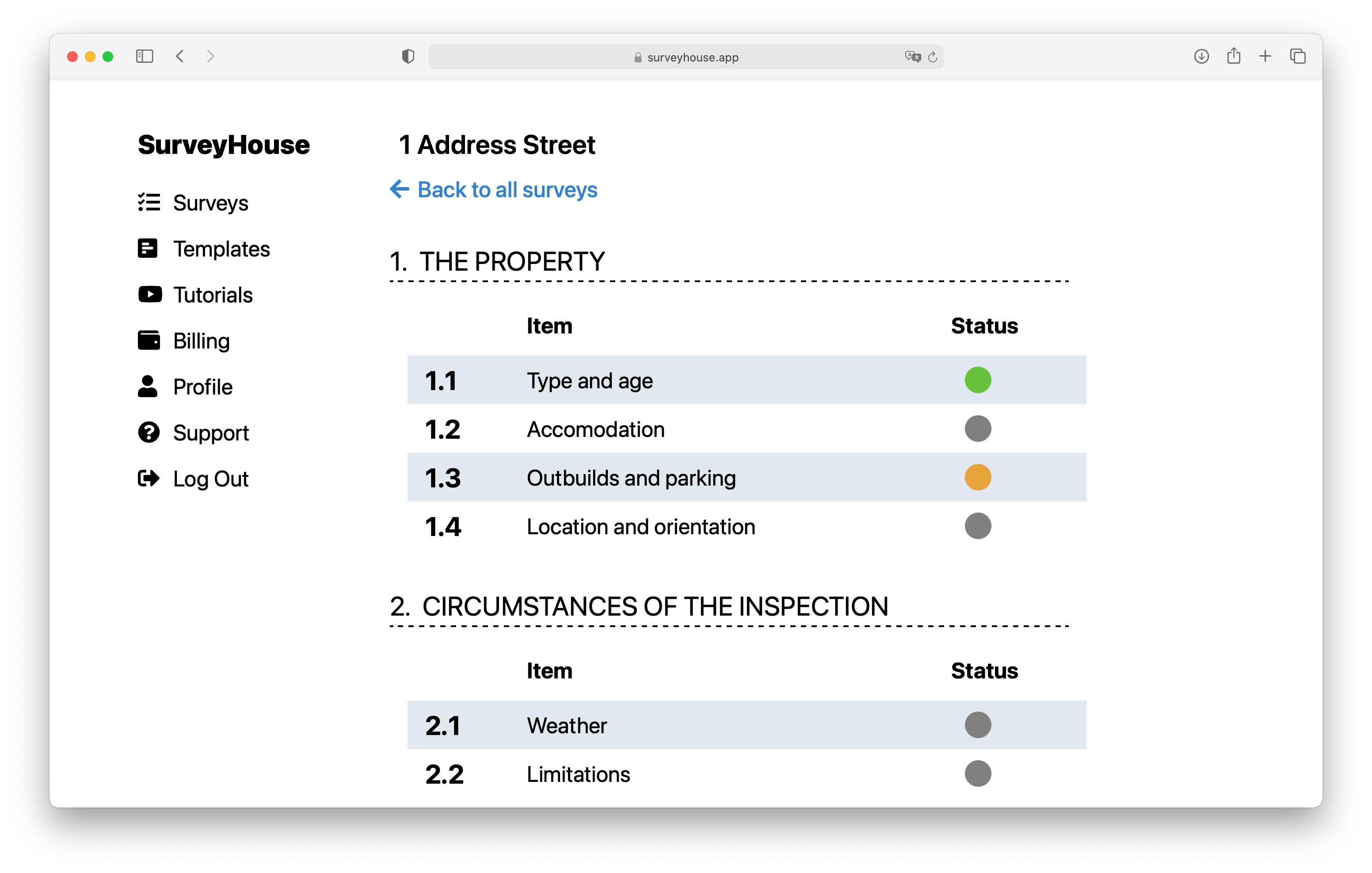Reload the page with refresh icon
Screen dimensions: 1372x873
tap(933, 57)
